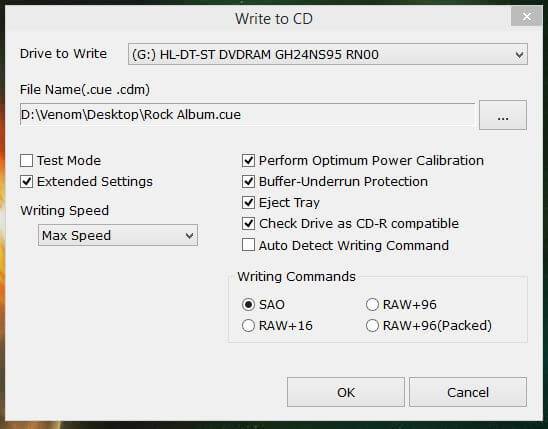The height and width of the screenshot is (429, 548).
Task: Uncheck the Eject Tray option
Action: coord(248,203)
